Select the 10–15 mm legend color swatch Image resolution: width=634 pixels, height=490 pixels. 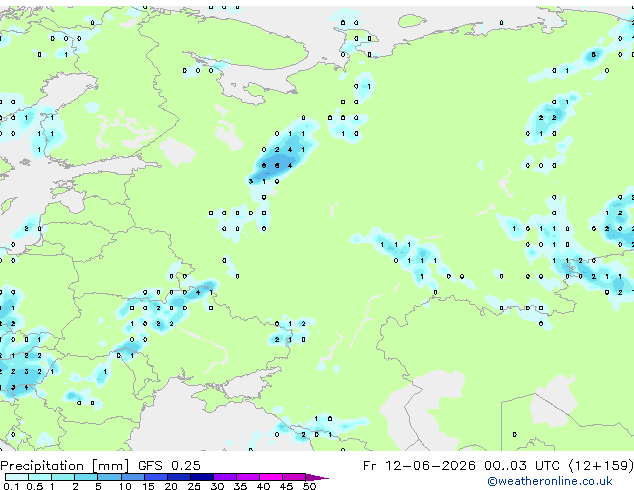[133, 477]
